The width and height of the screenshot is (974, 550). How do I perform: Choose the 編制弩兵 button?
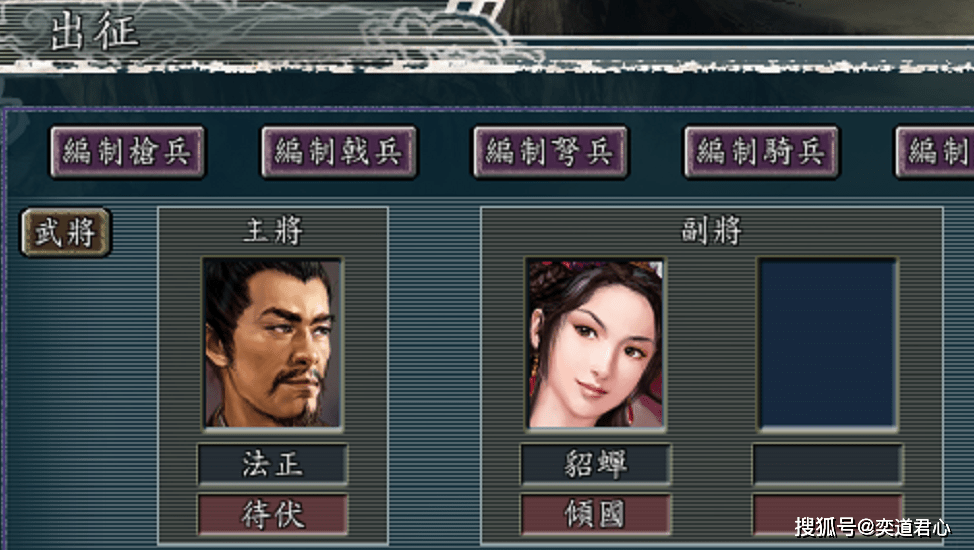click(550, 152)
